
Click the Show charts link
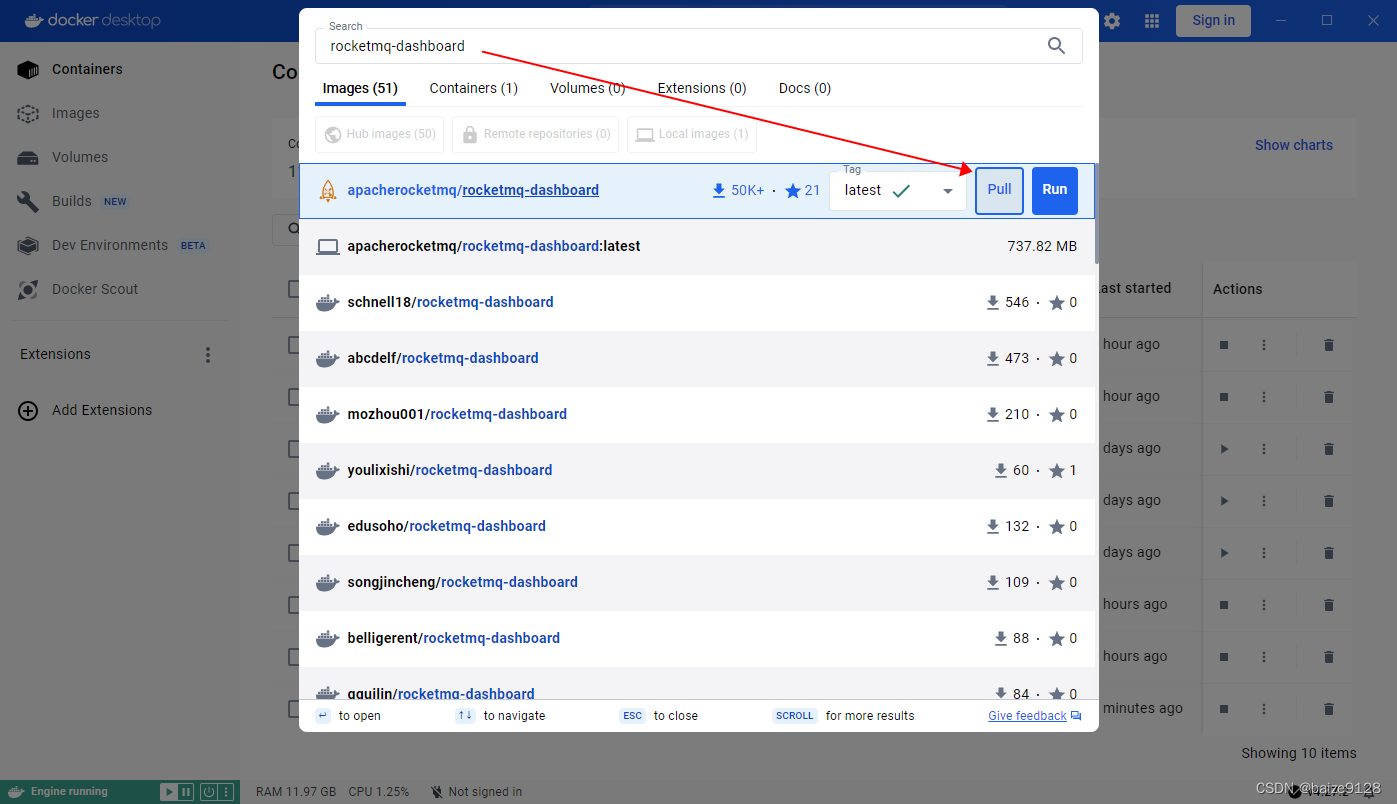click(x=1294, y=145)
